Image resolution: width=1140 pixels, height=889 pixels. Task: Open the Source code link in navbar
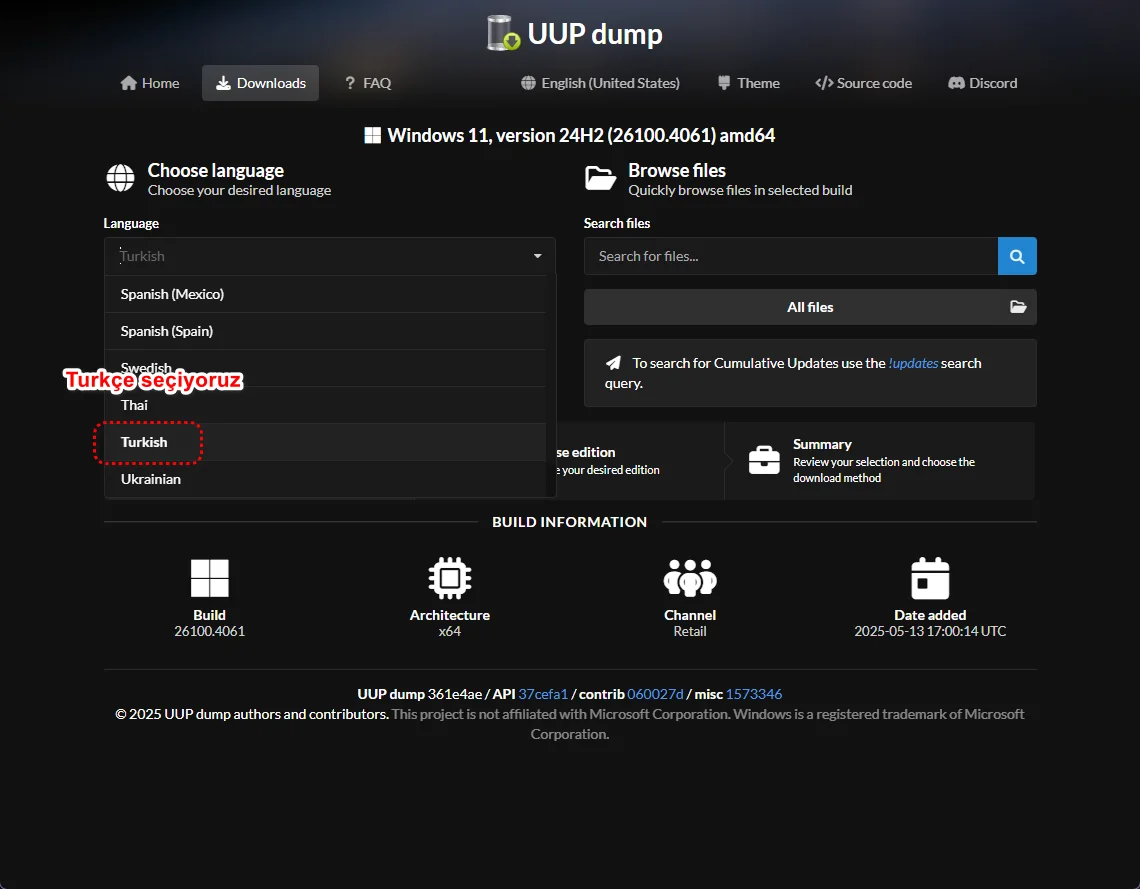point(864,83)
